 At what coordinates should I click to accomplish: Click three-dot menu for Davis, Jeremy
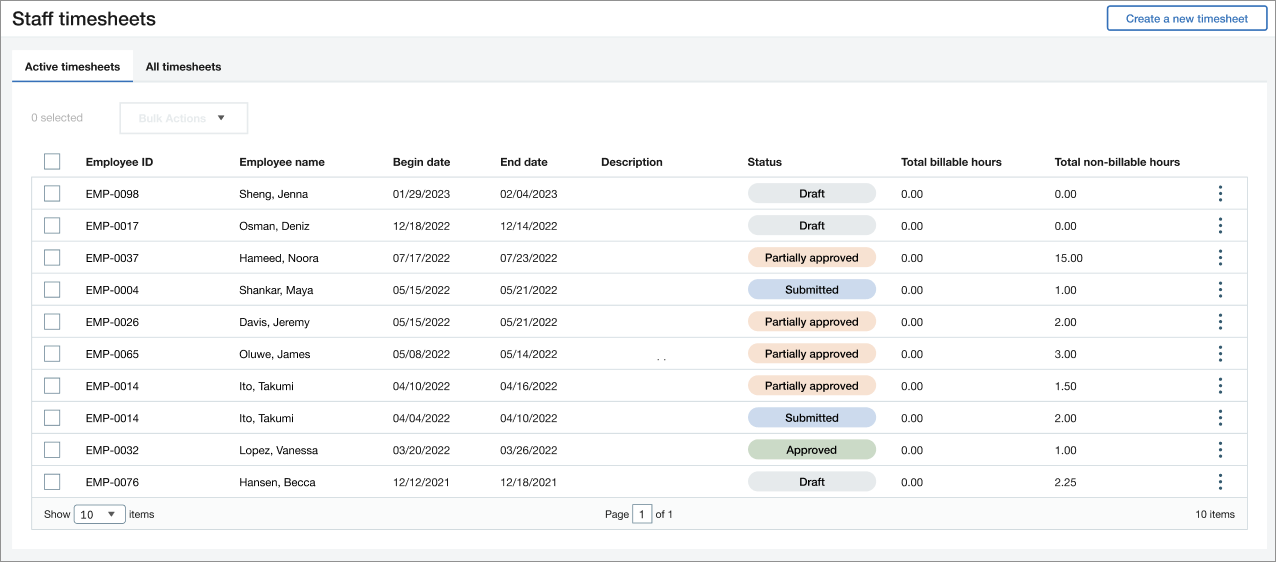pyautogui.click(x=1220, y=322)
